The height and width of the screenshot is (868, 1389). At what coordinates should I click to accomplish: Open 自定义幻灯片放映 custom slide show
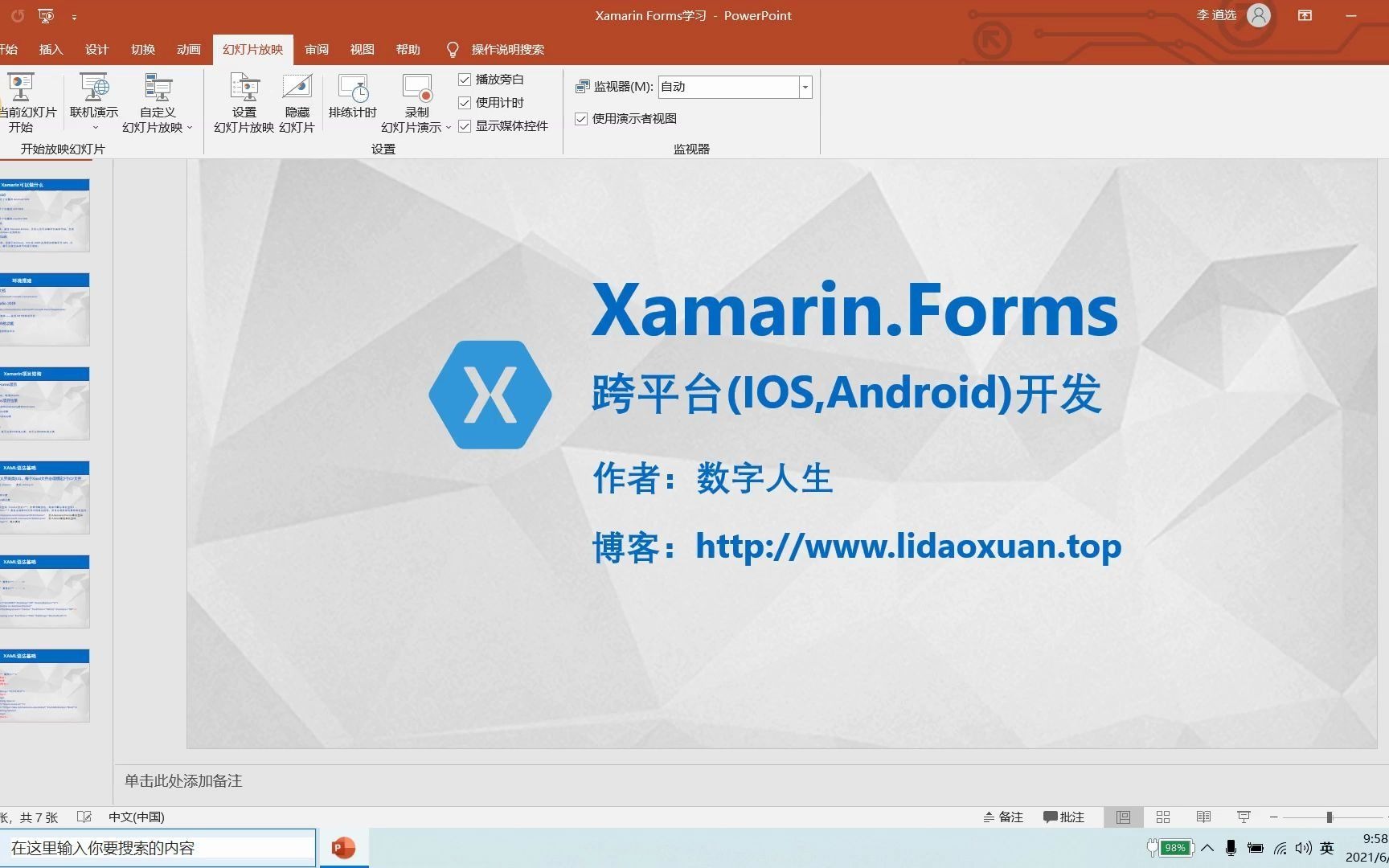158,103
